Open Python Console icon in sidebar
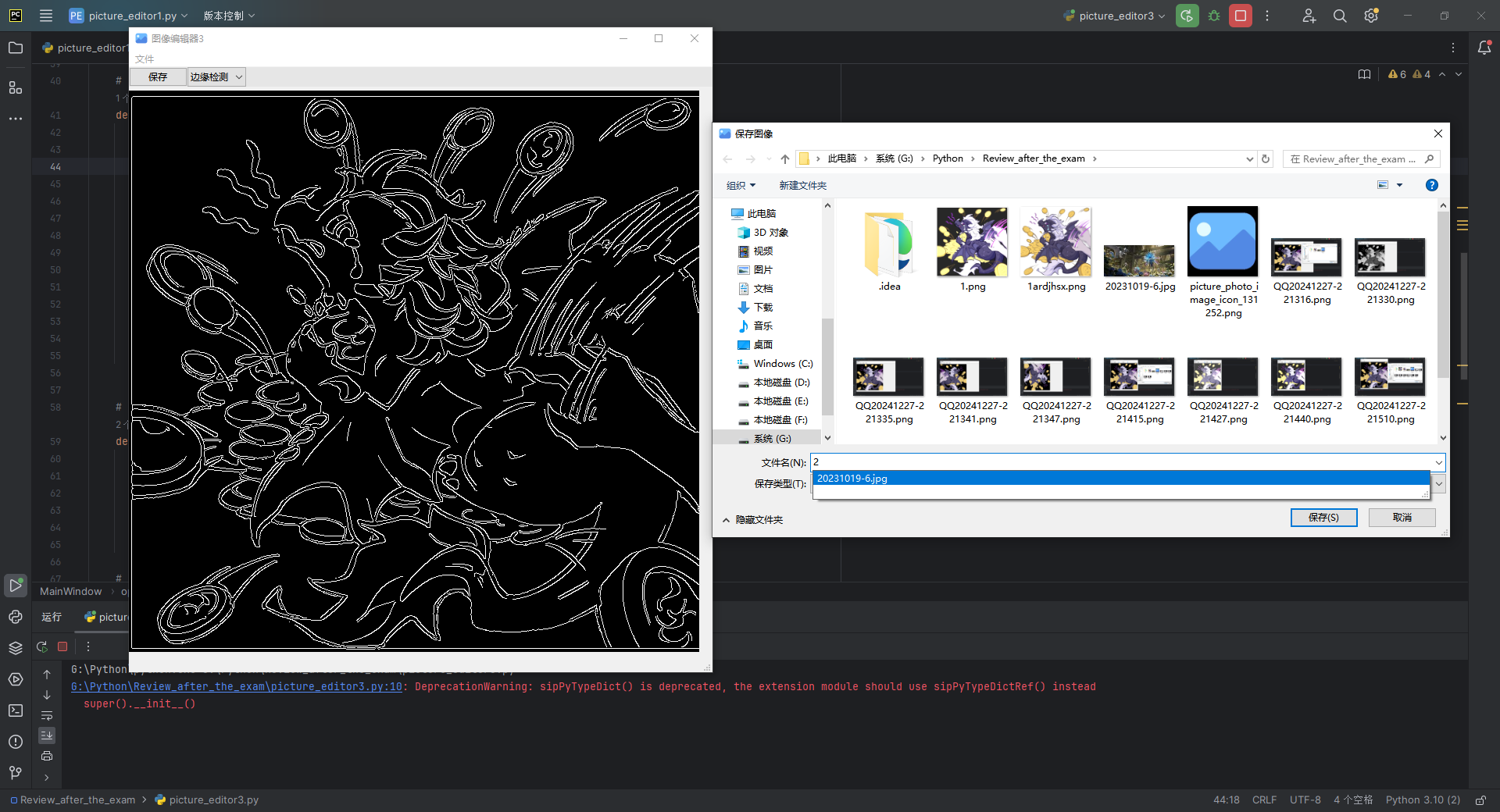 16,617
